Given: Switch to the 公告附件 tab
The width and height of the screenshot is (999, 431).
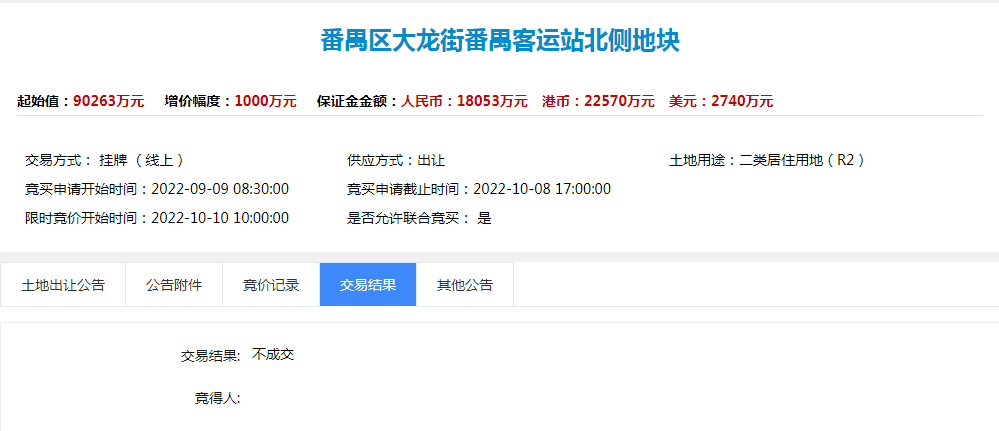Looking at the screenshot, I should pyautogui.click(x=174, y=285).
